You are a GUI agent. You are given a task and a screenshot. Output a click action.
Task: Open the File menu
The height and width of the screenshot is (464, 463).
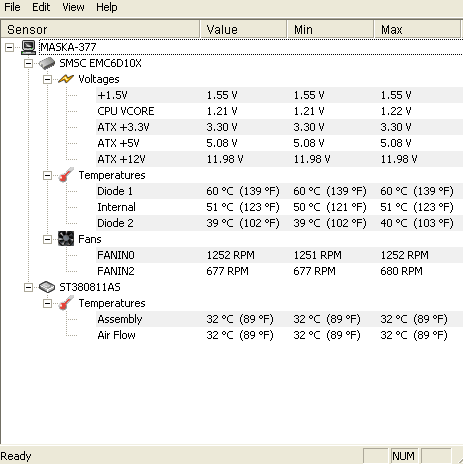12,7
